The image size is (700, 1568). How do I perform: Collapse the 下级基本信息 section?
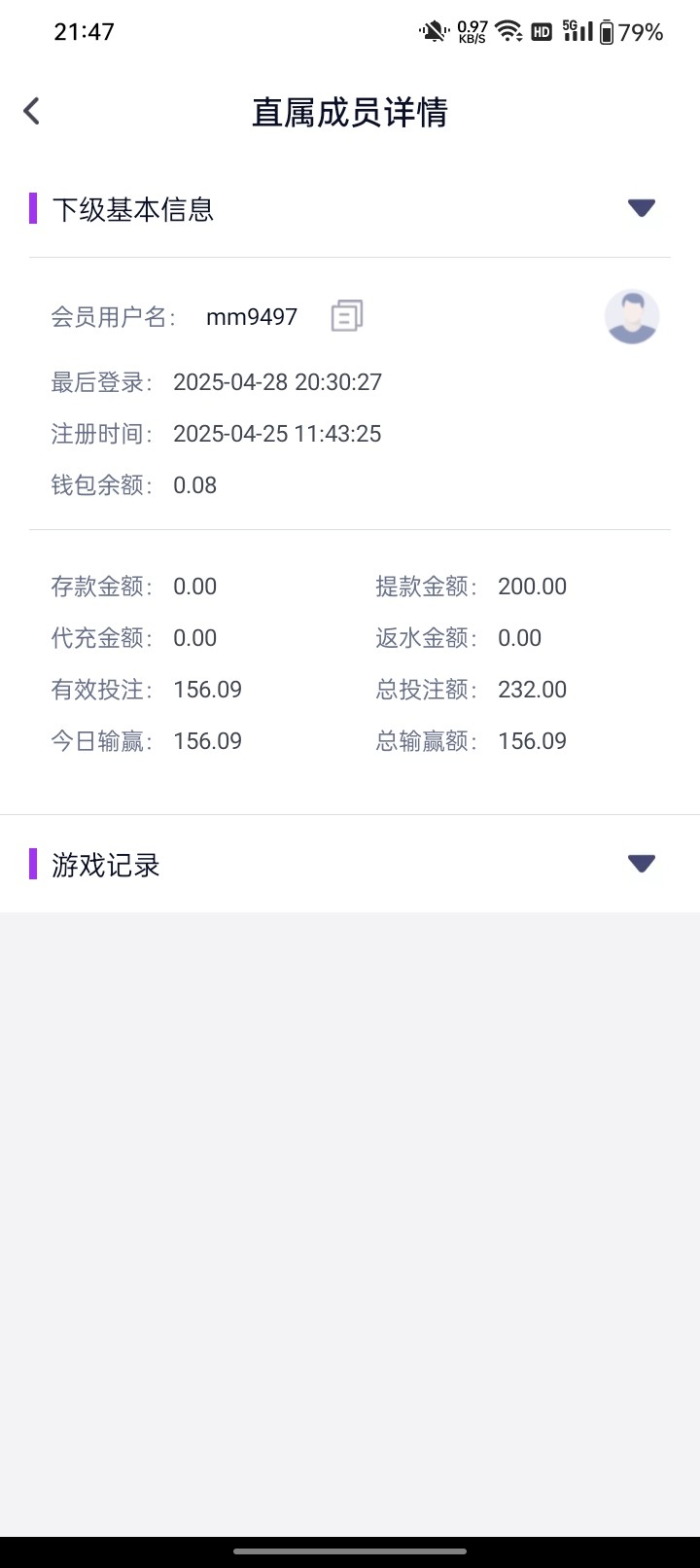641,208
